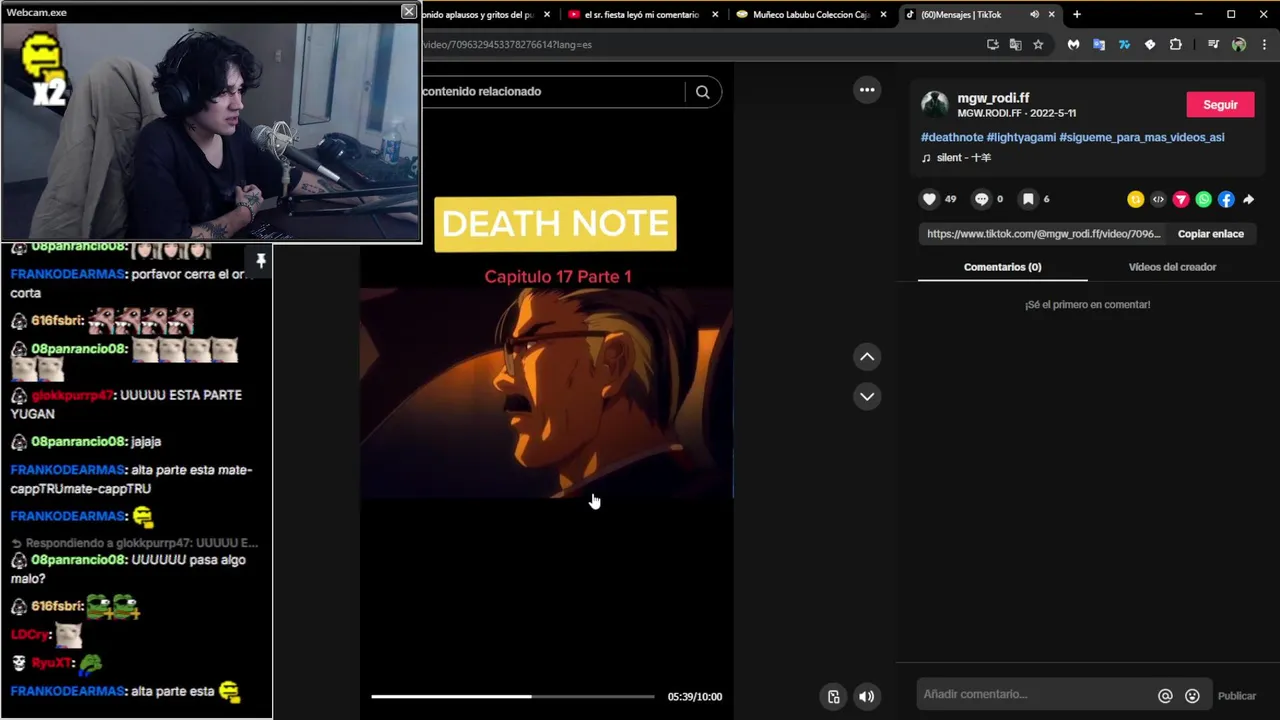Open #sigueme_para_mas_videos_asi hashtag
Viewport: 1280px width, 720px height.
click(1142, 137)
